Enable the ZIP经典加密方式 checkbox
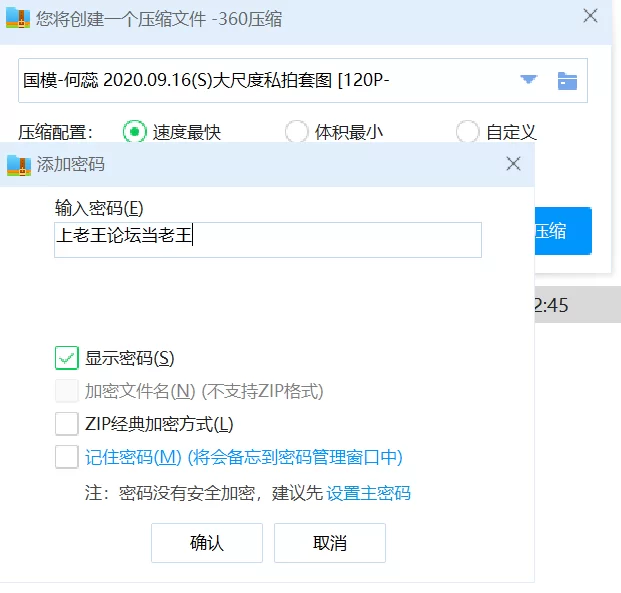The image size is (621, 593). tap(67, 424)
